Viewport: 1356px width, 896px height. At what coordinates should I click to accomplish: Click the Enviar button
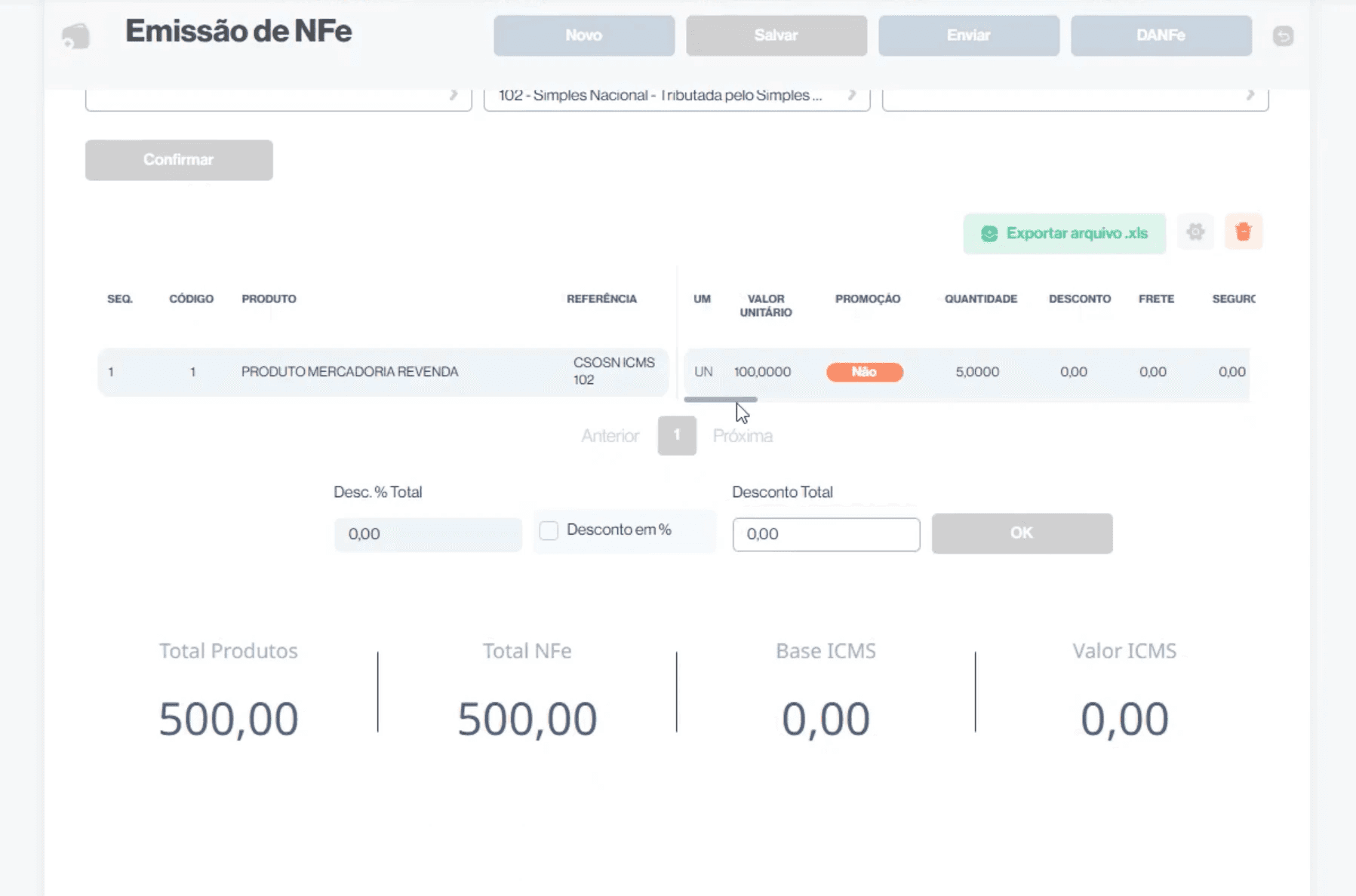(969, 35)
